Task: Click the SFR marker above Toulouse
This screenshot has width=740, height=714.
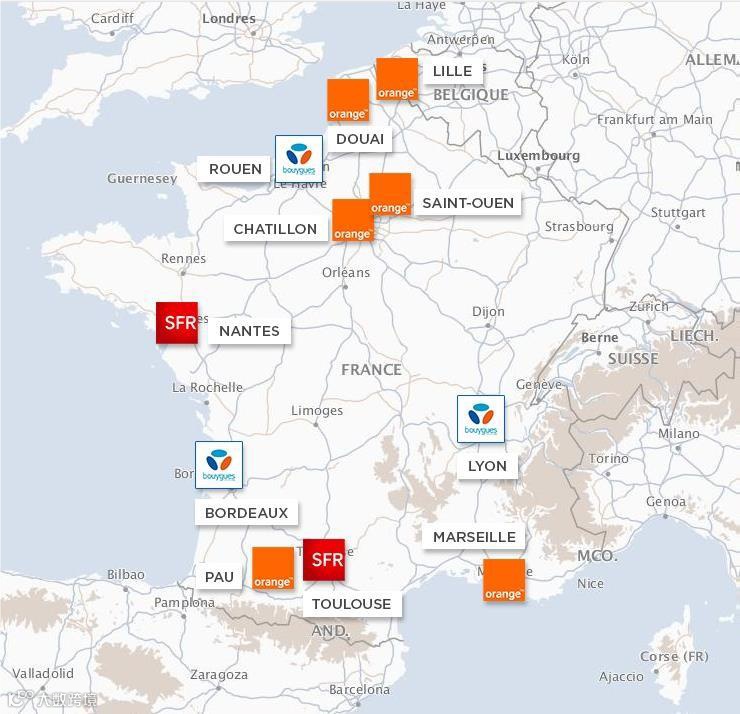Action: coord(324,560)
